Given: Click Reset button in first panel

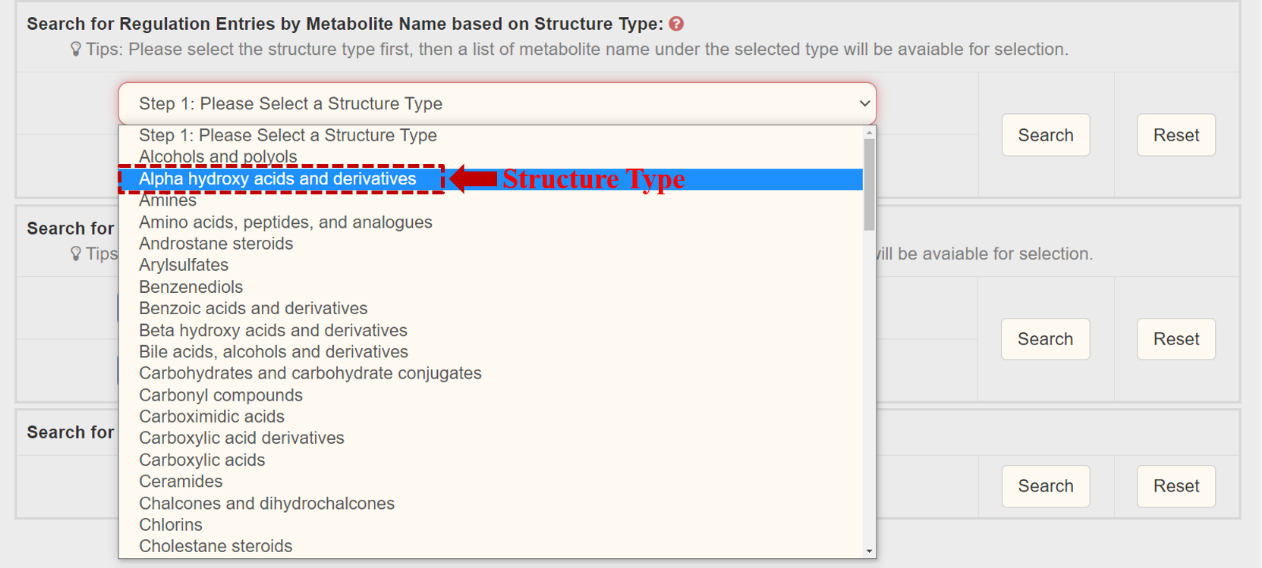Looking at the screenshot, I should coord(1176,136).
